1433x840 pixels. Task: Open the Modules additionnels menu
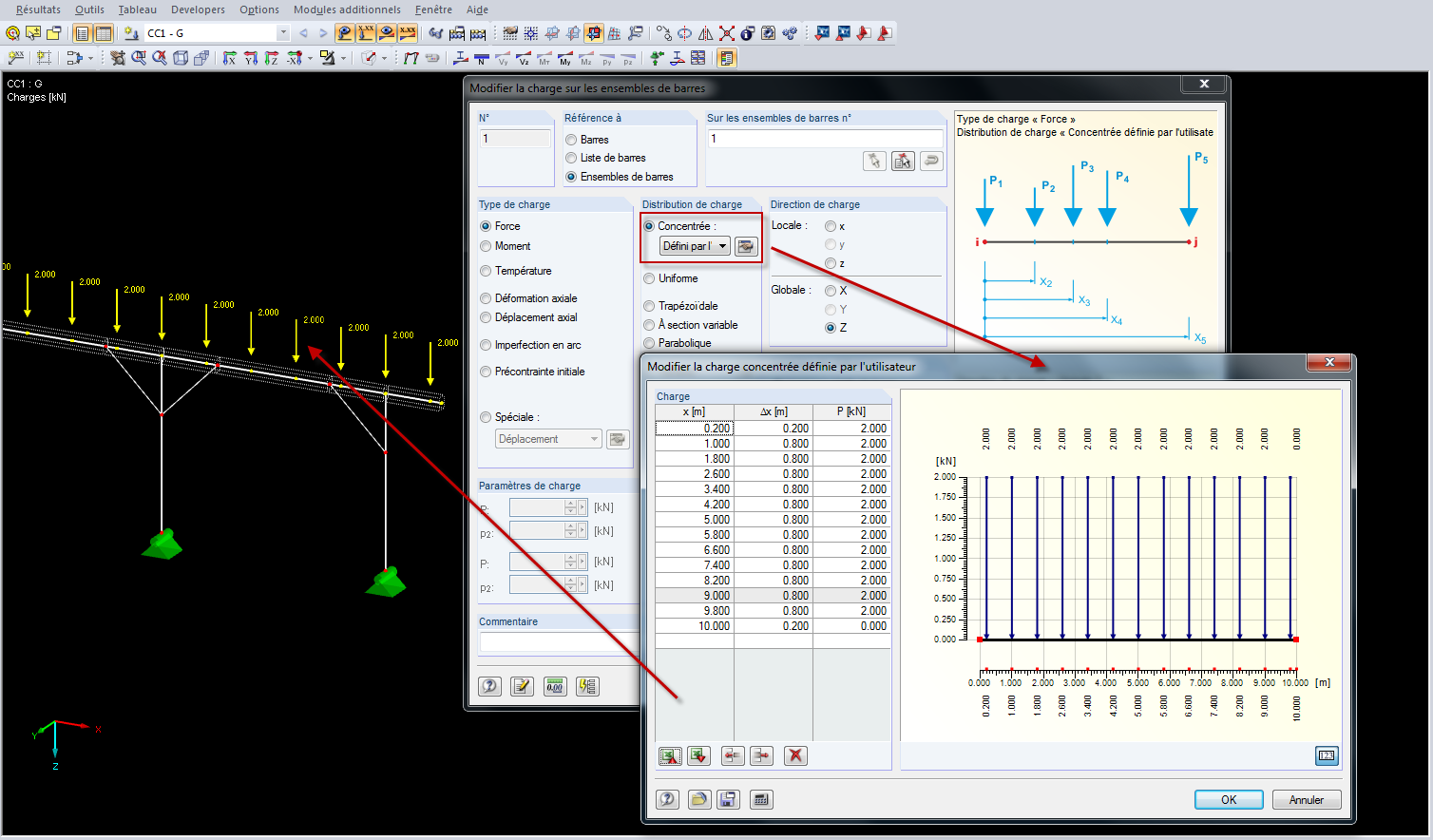click(x=347, y=10)
